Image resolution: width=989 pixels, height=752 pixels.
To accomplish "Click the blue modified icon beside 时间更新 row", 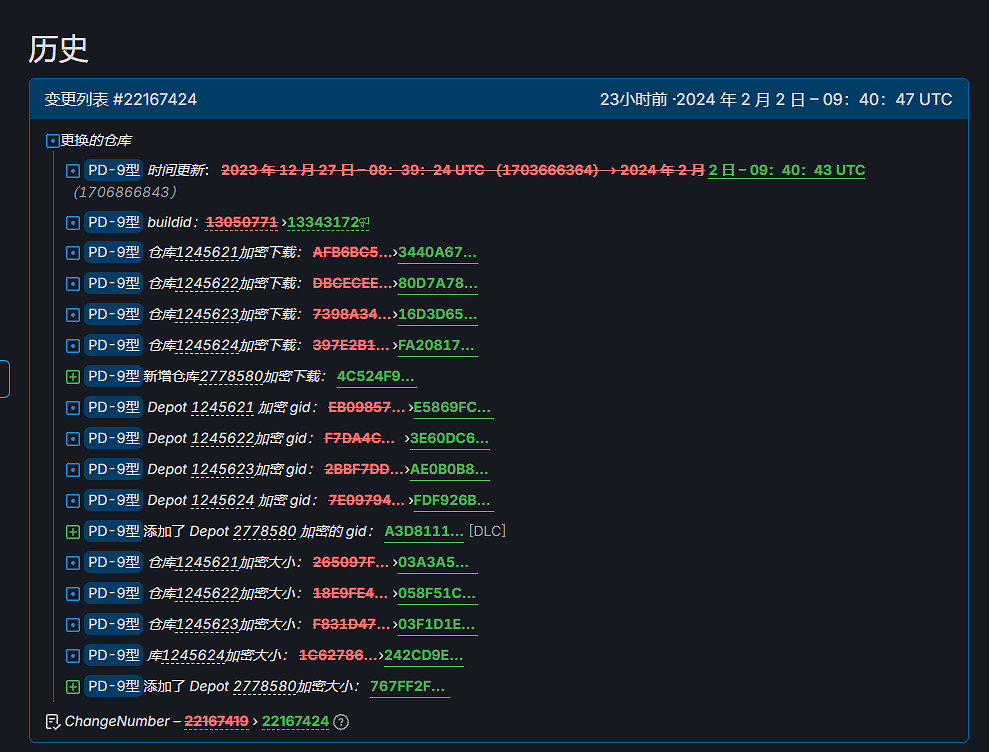I will coord(72,171).
